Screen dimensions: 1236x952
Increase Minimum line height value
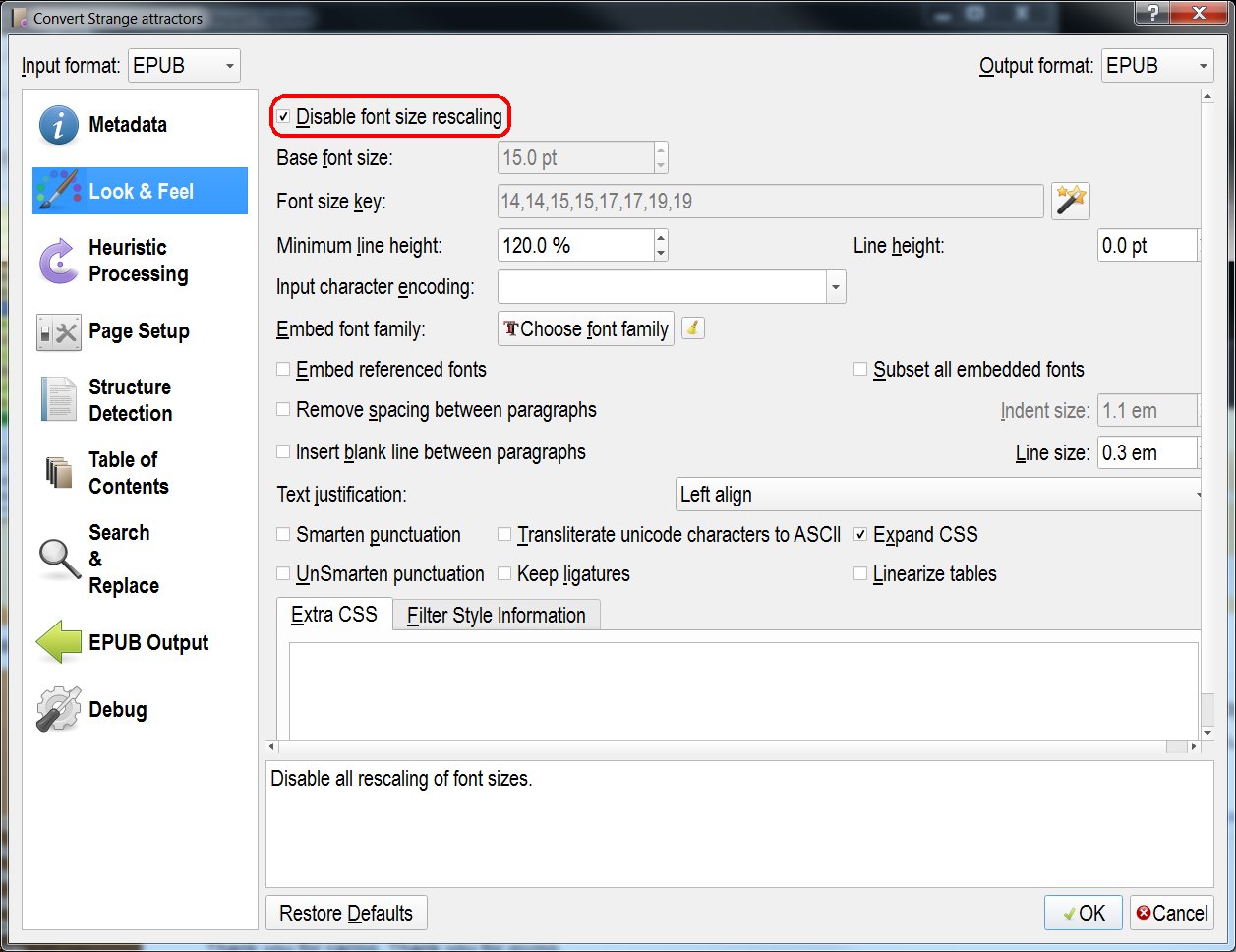click(661, 237)
